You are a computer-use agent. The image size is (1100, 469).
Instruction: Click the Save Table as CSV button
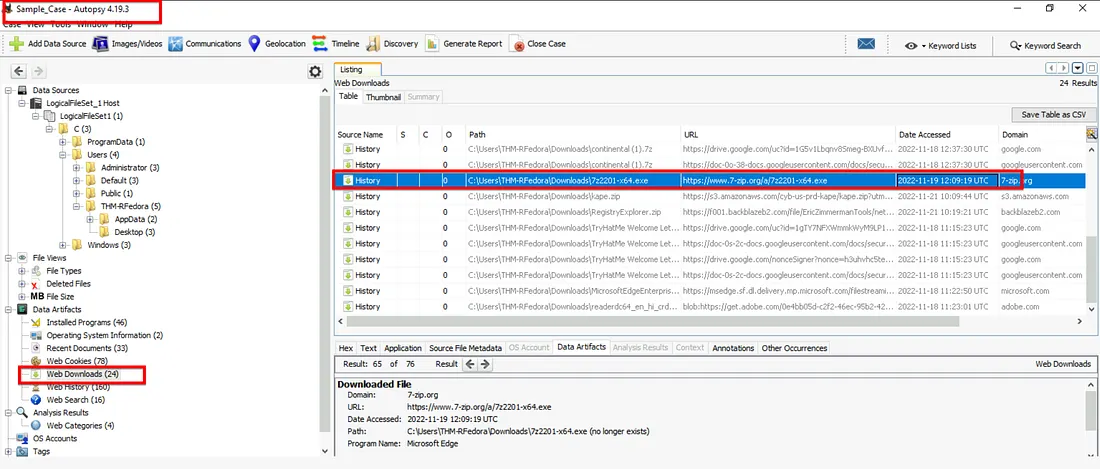[x=1052, y=115]
